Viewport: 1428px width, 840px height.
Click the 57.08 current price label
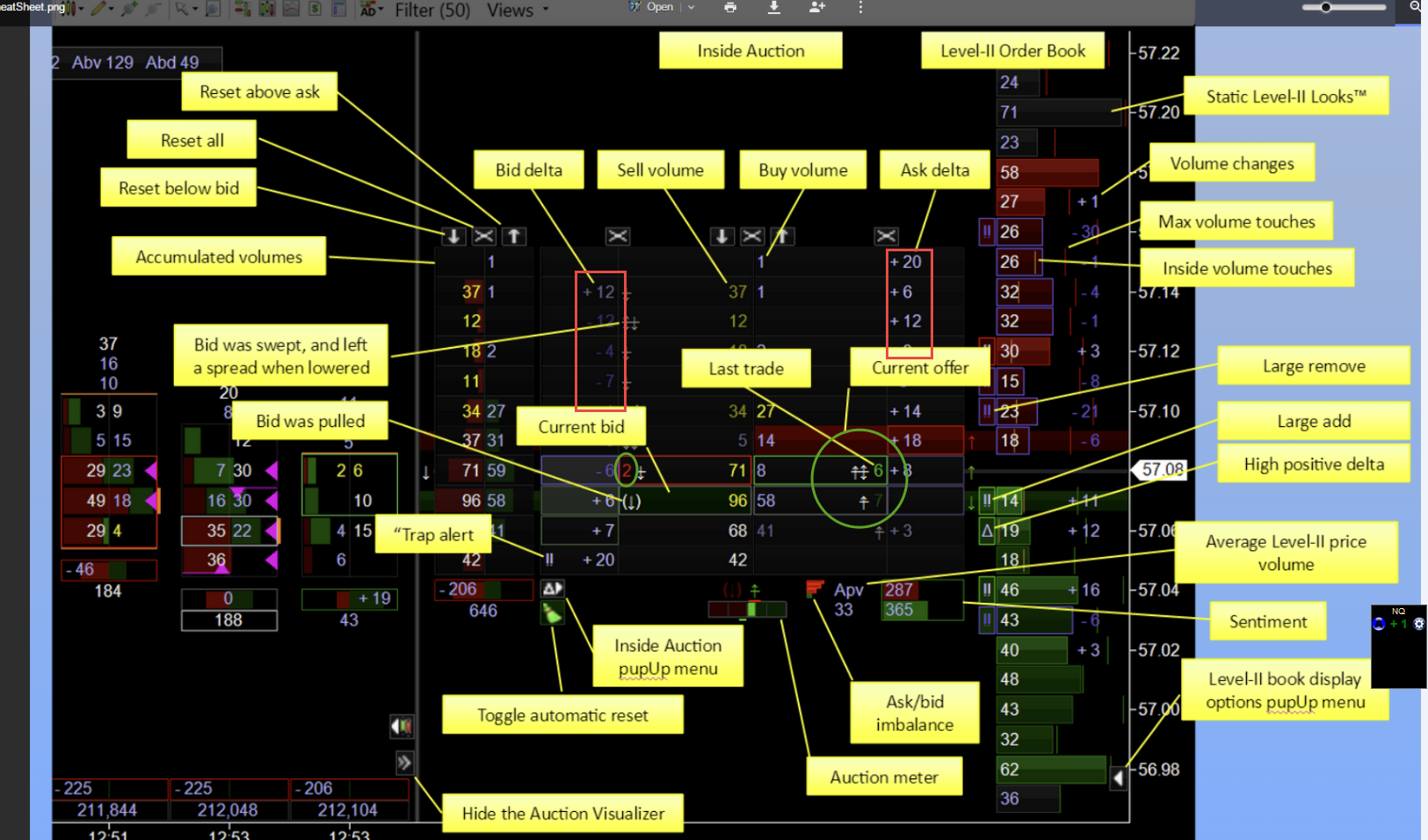1162,469
